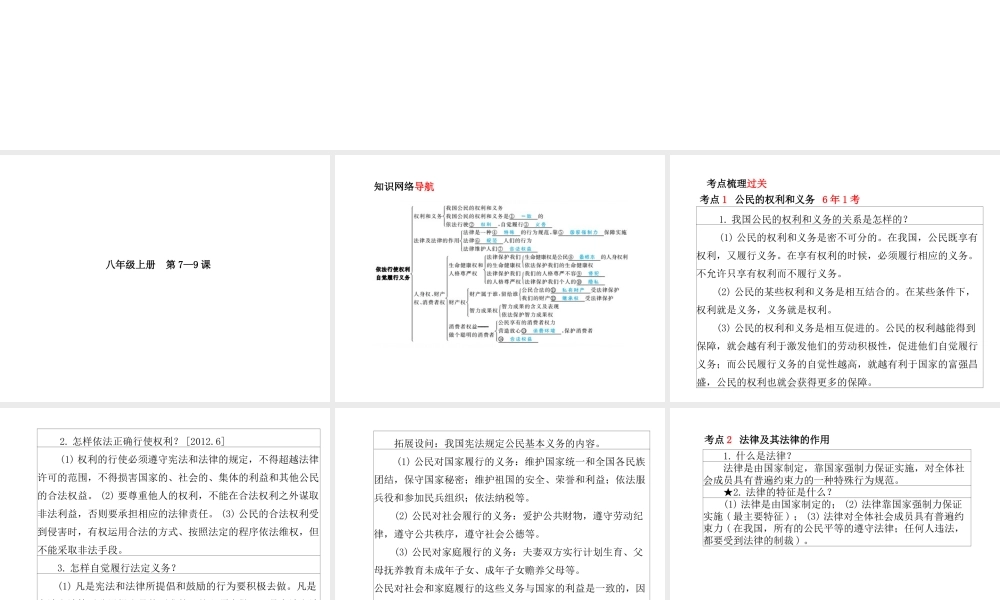Click the '消费者权益—做个聪明的消费者' node
Viewport: 1000px width, 600px height.
[x=471, y=330]
